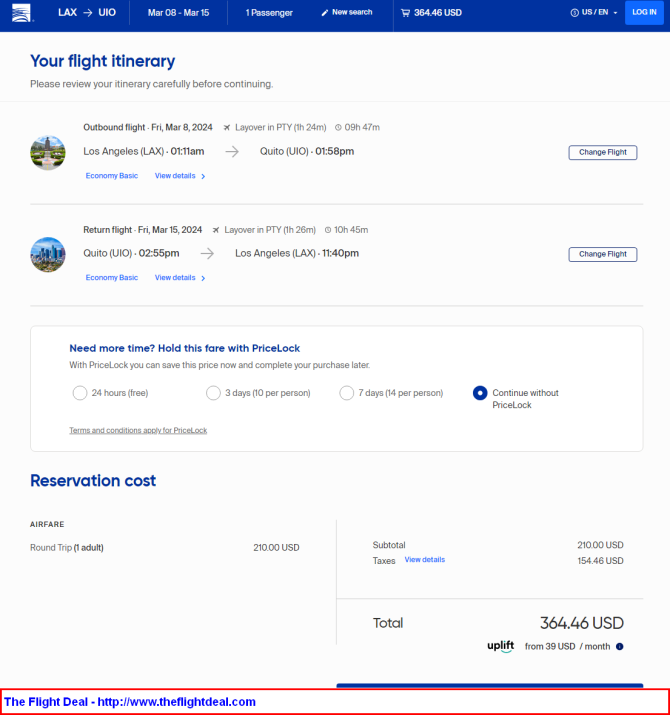The image size is (670, 715).
Task: Select 24 hours (free) PriceLock option
Action: pyautogui.click(x=80, y=393)
